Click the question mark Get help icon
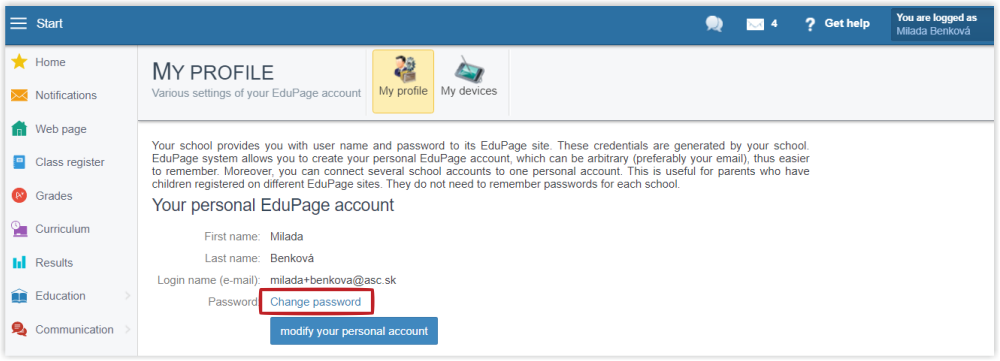The image size is (1000, 361). click(810, 24)
